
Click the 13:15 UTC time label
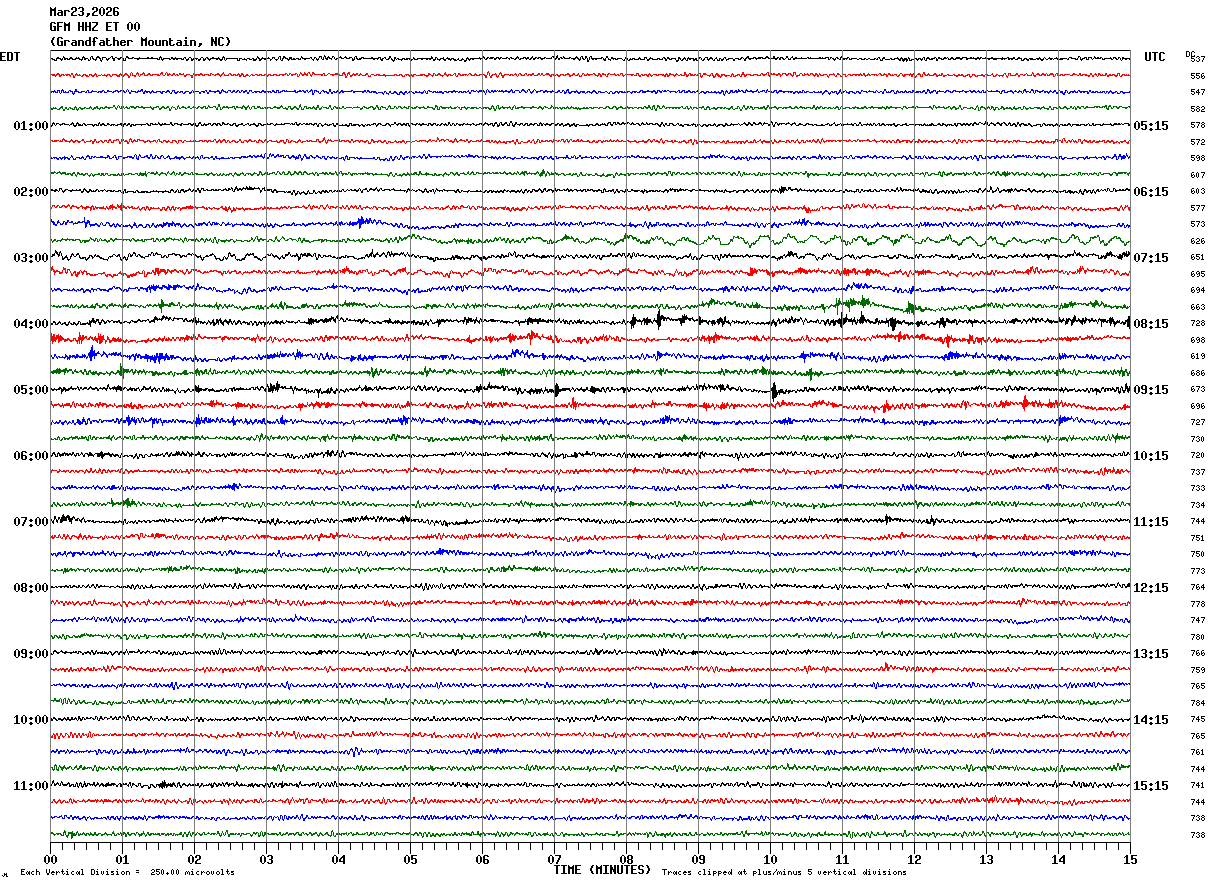(x=1151, y=654)
